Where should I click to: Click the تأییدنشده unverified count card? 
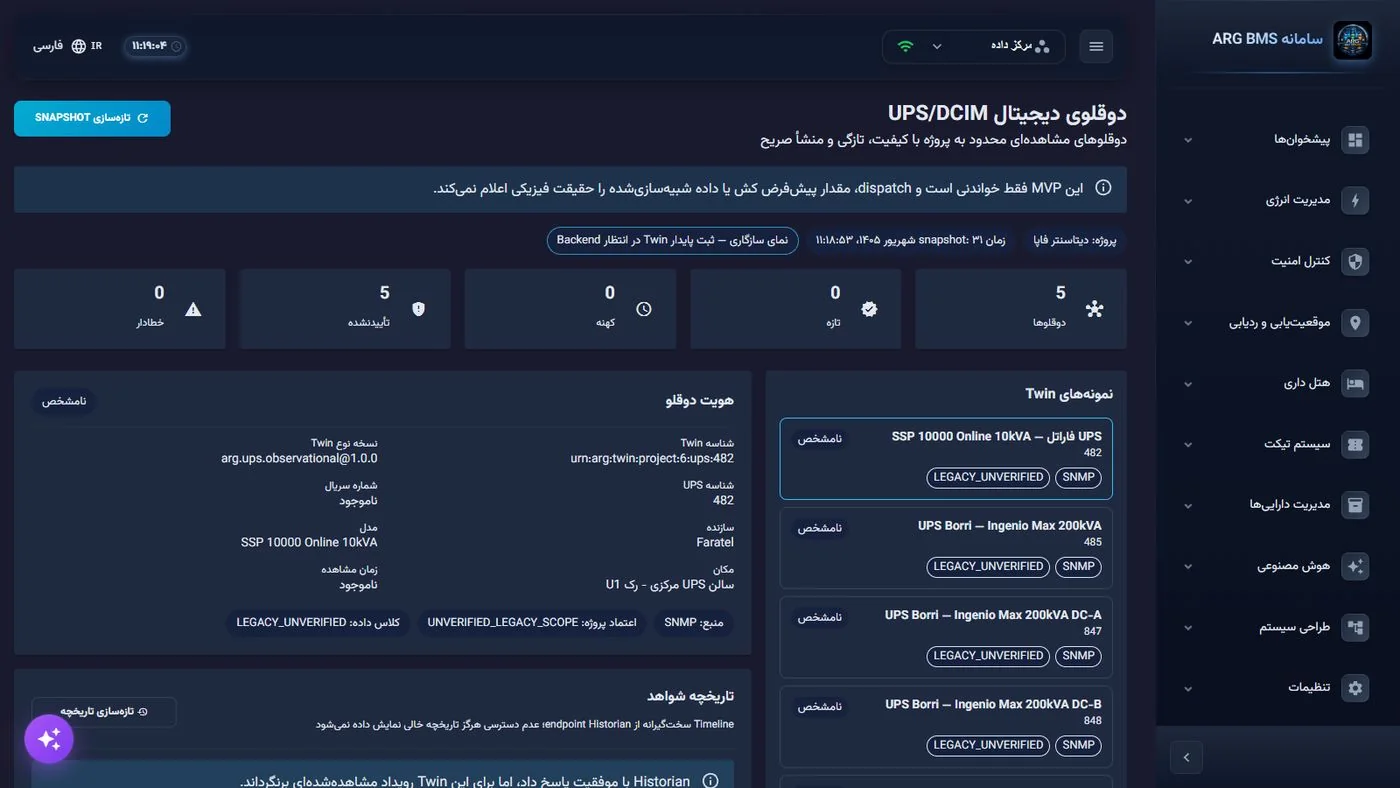pos(344,309)
